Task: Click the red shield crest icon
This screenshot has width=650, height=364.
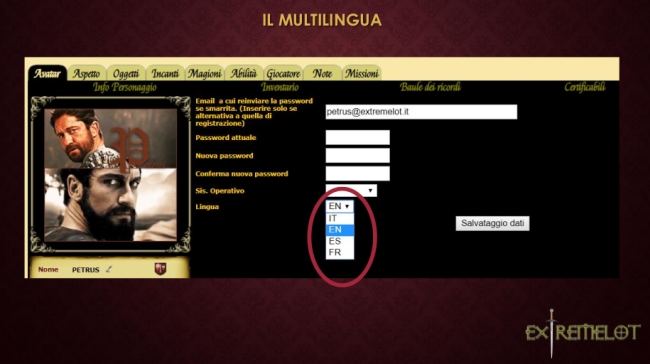Action: (x=160, y=269)
